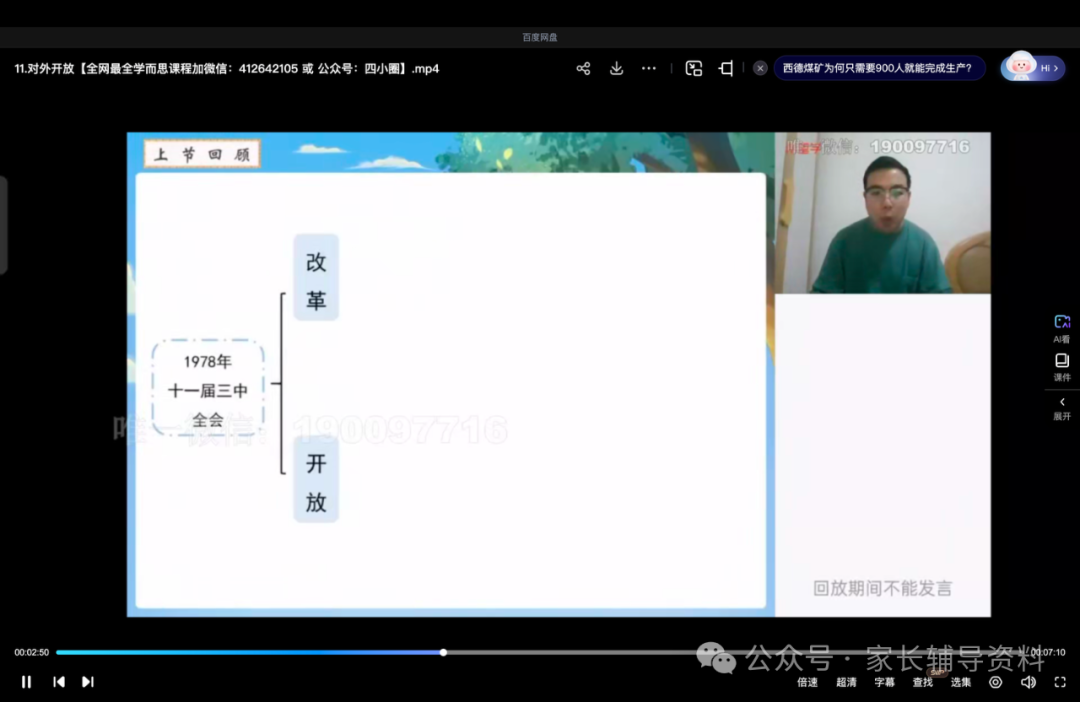Click the current time 00:02:50
The height and width of the screenshot is (702, 1080).
(x=32, y=652)
